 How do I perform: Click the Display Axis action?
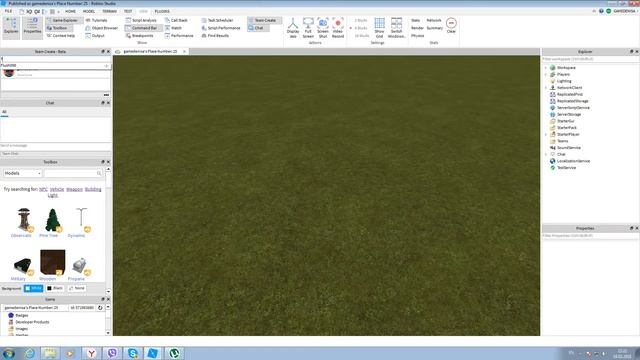293,28
